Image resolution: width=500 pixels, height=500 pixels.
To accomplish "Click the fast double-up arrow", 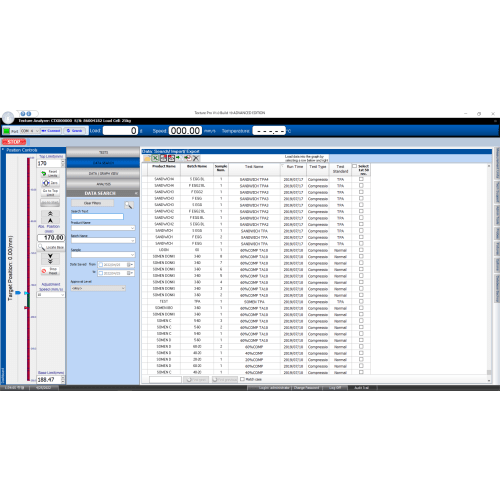I will 50,213.
